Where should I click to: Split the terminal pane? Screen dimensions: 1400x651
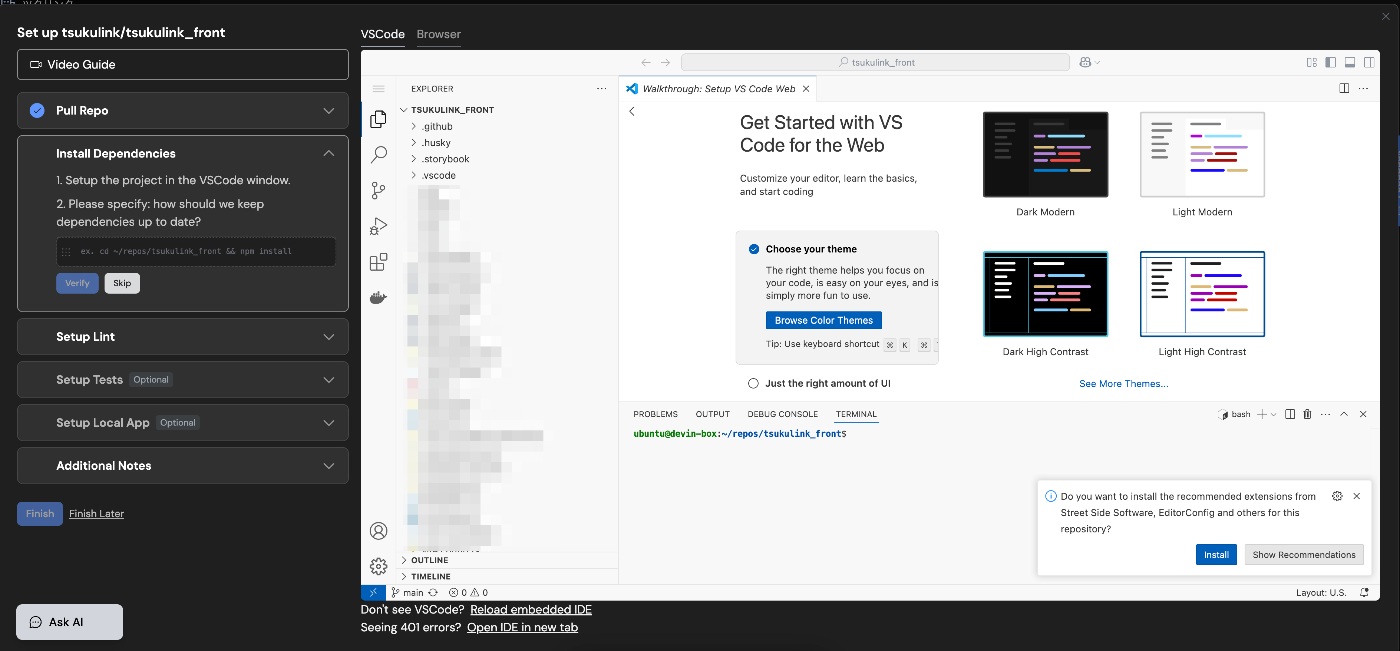(1290, 414)
